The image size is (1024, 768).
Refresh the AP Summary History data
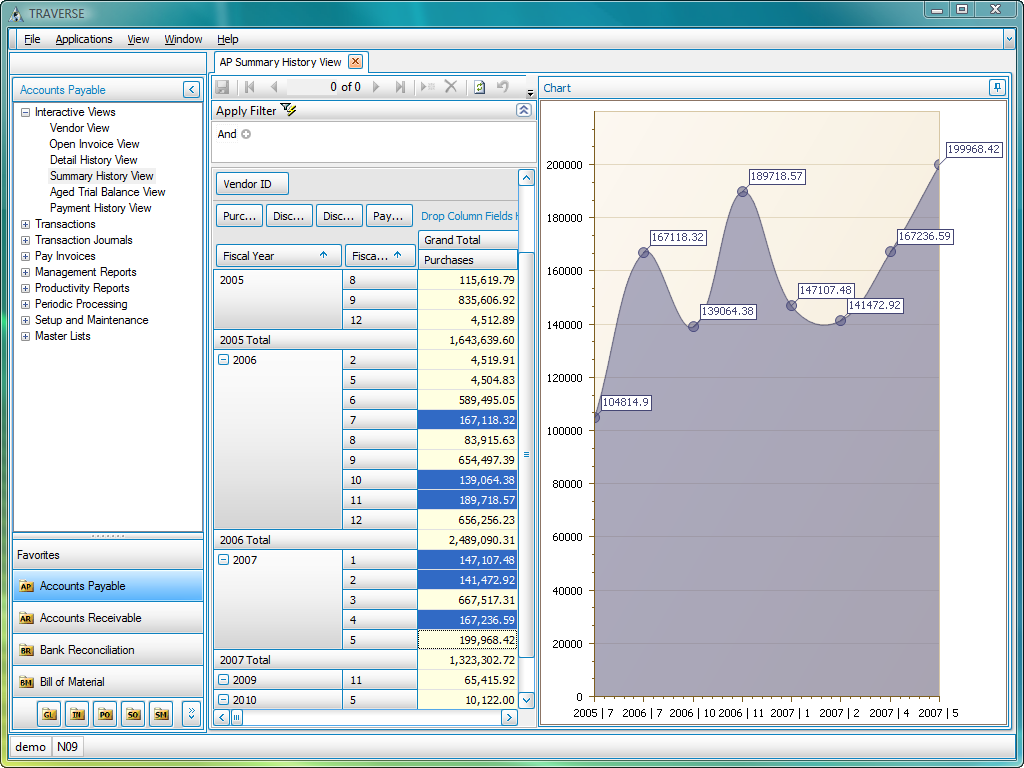tap(479, 87)
